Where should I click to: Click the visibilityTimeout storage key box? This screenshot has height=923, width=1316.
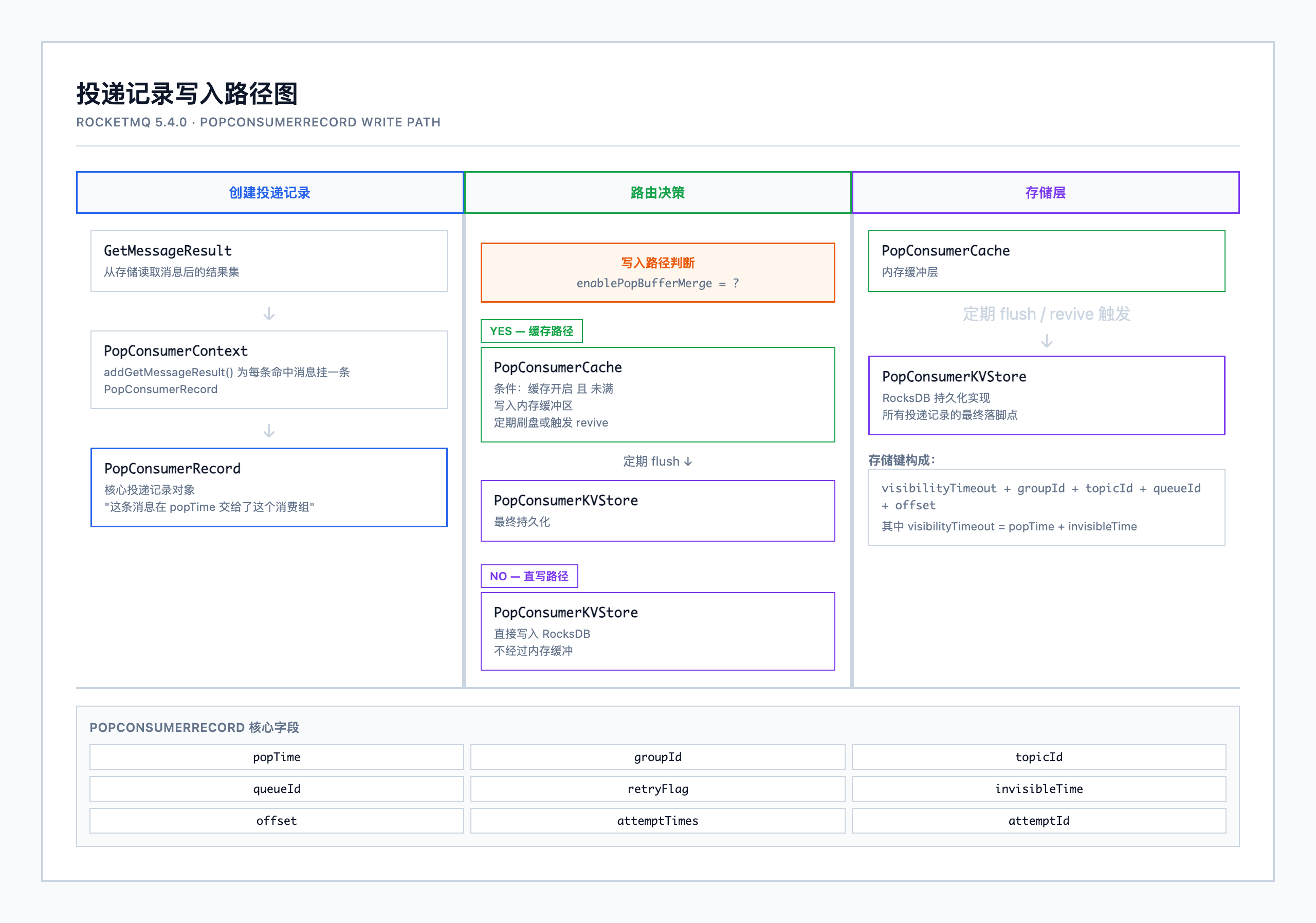pos(1047,507)
